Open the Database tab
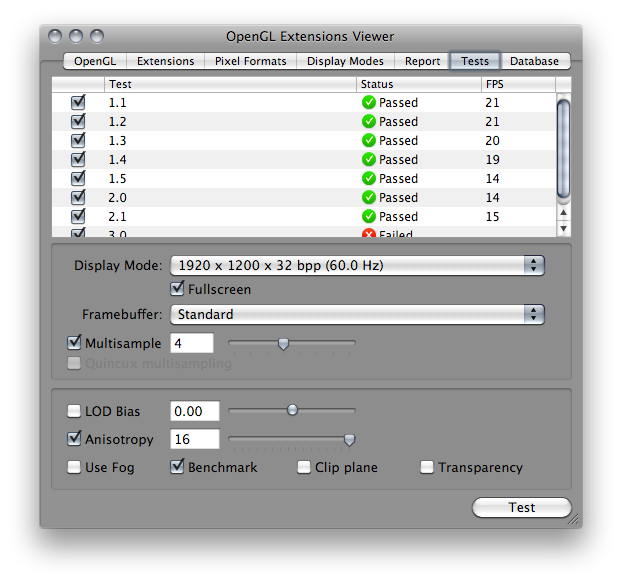The image size is (622, 583). [534, 61]
